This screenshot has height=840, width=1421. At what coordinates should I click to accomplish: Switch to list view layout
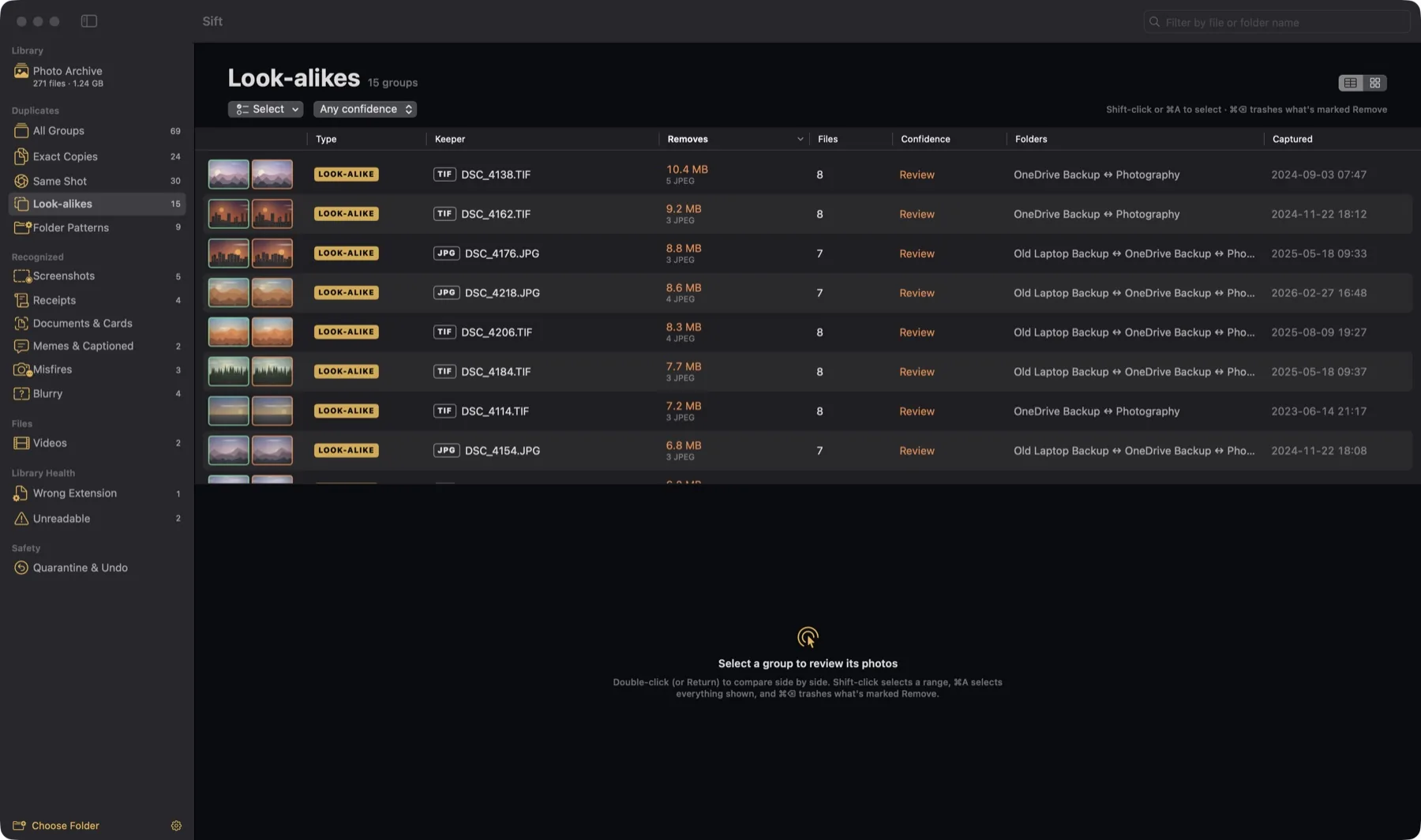point(1351,83)
